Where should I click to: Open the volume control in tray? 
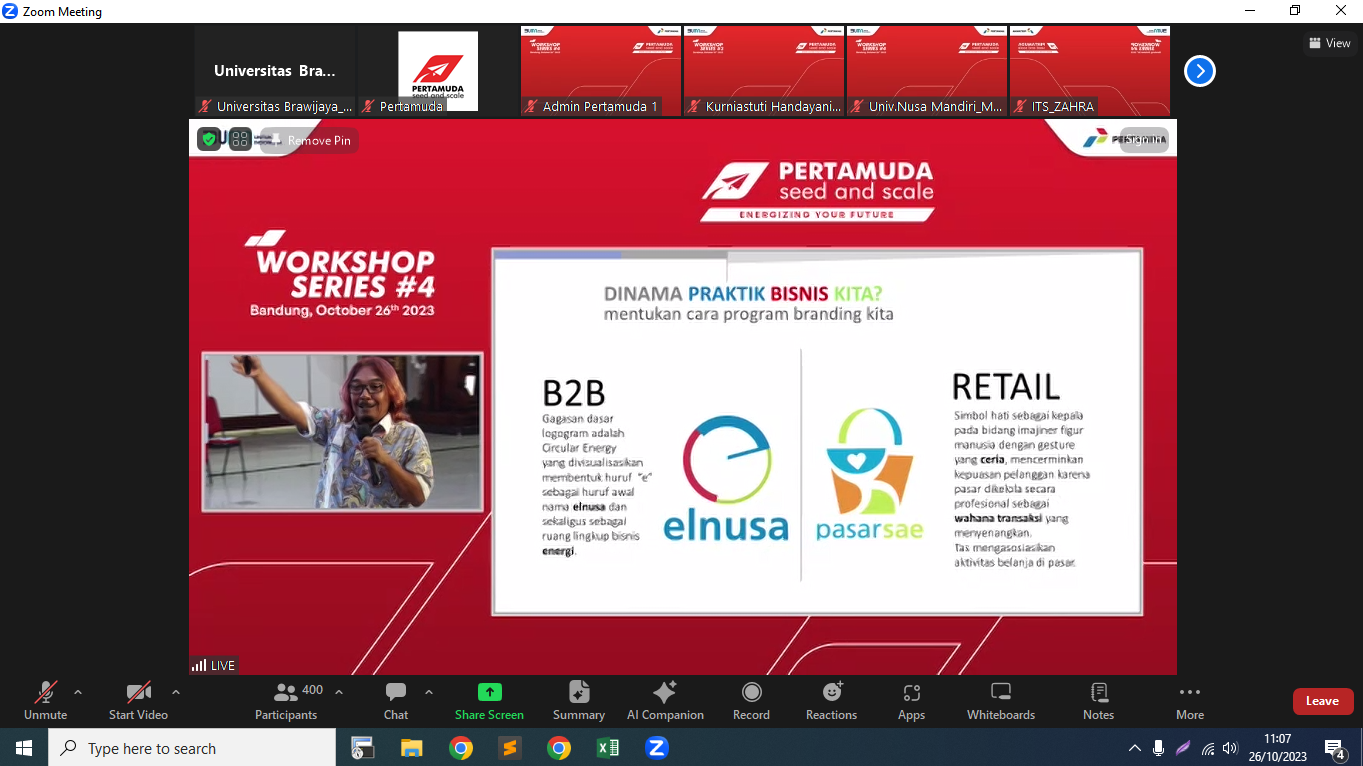pos(1230,748)
